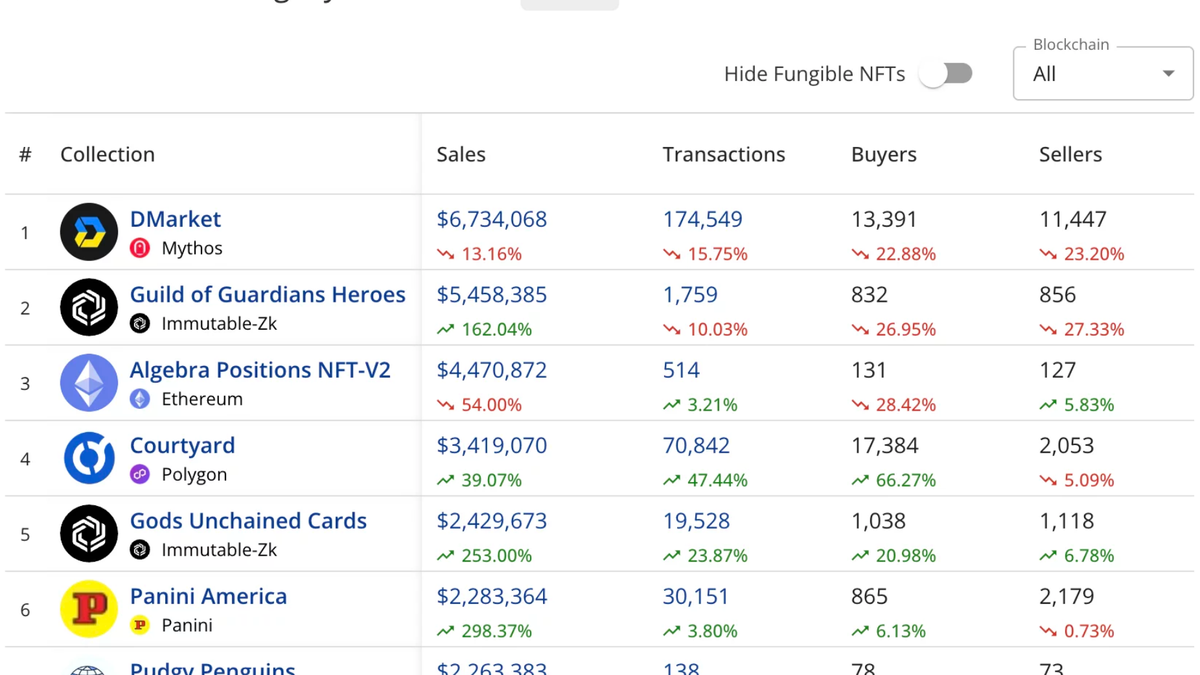Viewport: 1200px width, 675px height.
Task: Open the Blockchain dropdown menu
Action: (x=1102, y=74)
